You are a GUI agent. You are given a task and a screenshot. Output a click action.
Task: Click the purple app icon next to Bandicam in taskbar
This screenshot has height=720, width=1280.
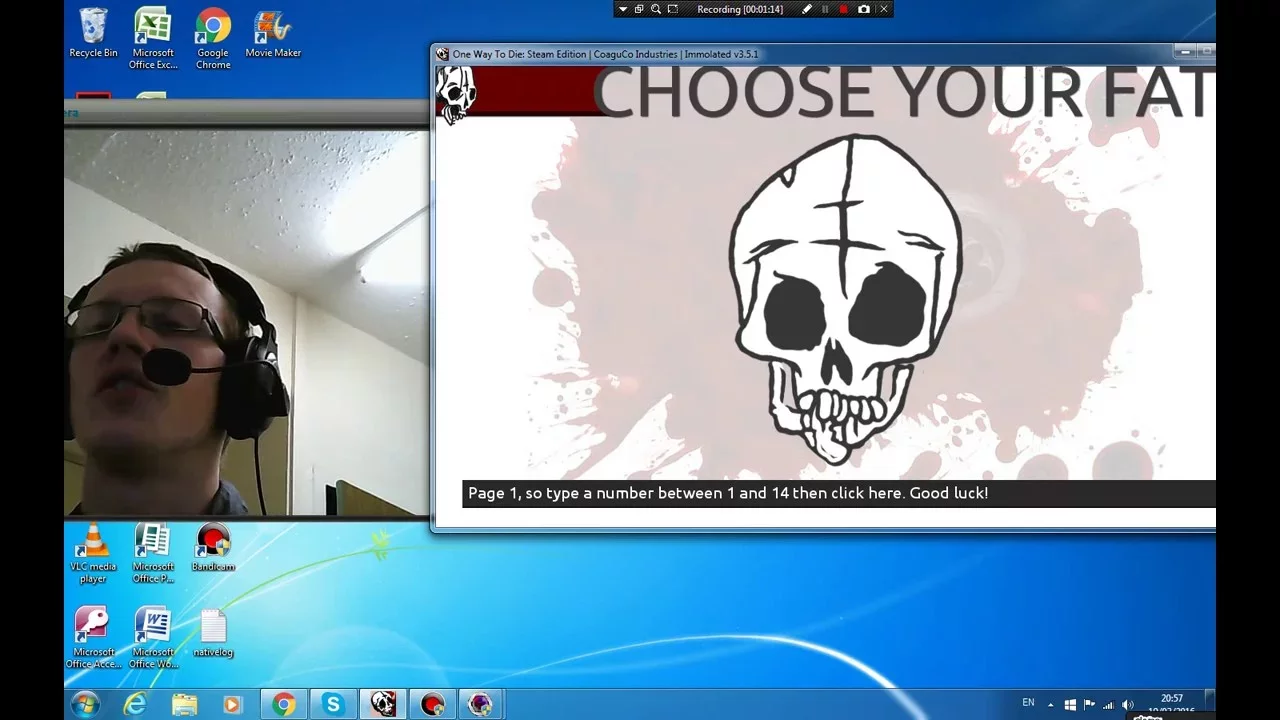tap(481, 705)
